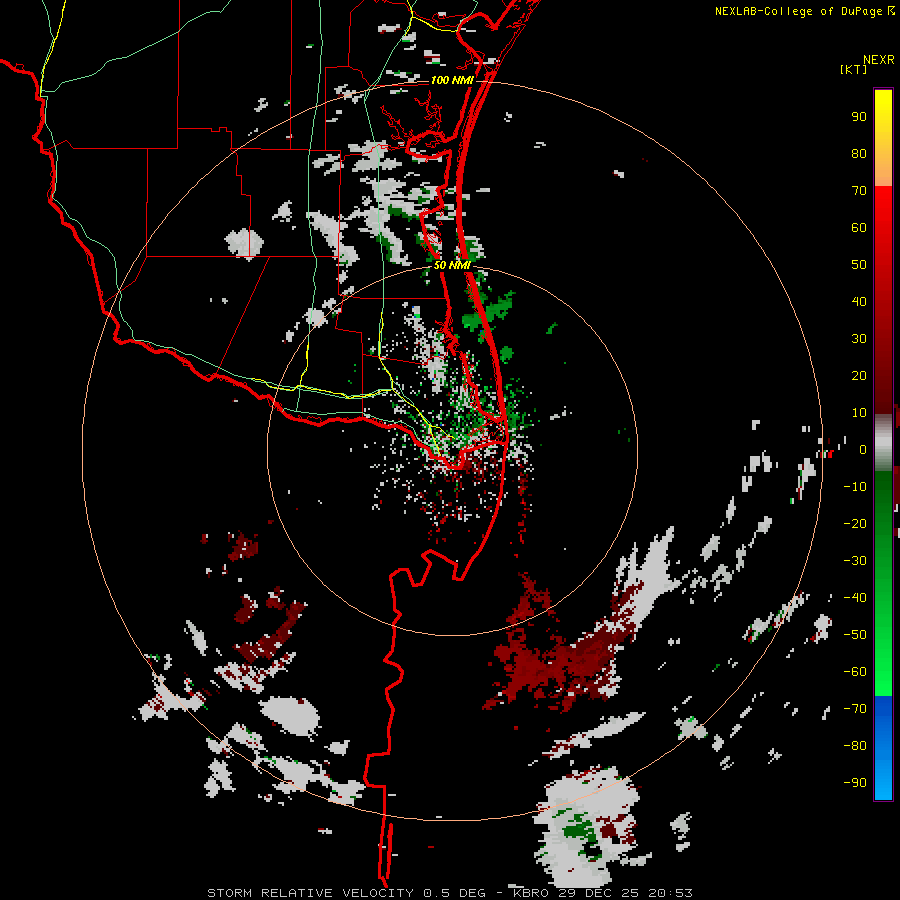
Task: Click the 80 value on velocity scale
Action: pos(859,153)
